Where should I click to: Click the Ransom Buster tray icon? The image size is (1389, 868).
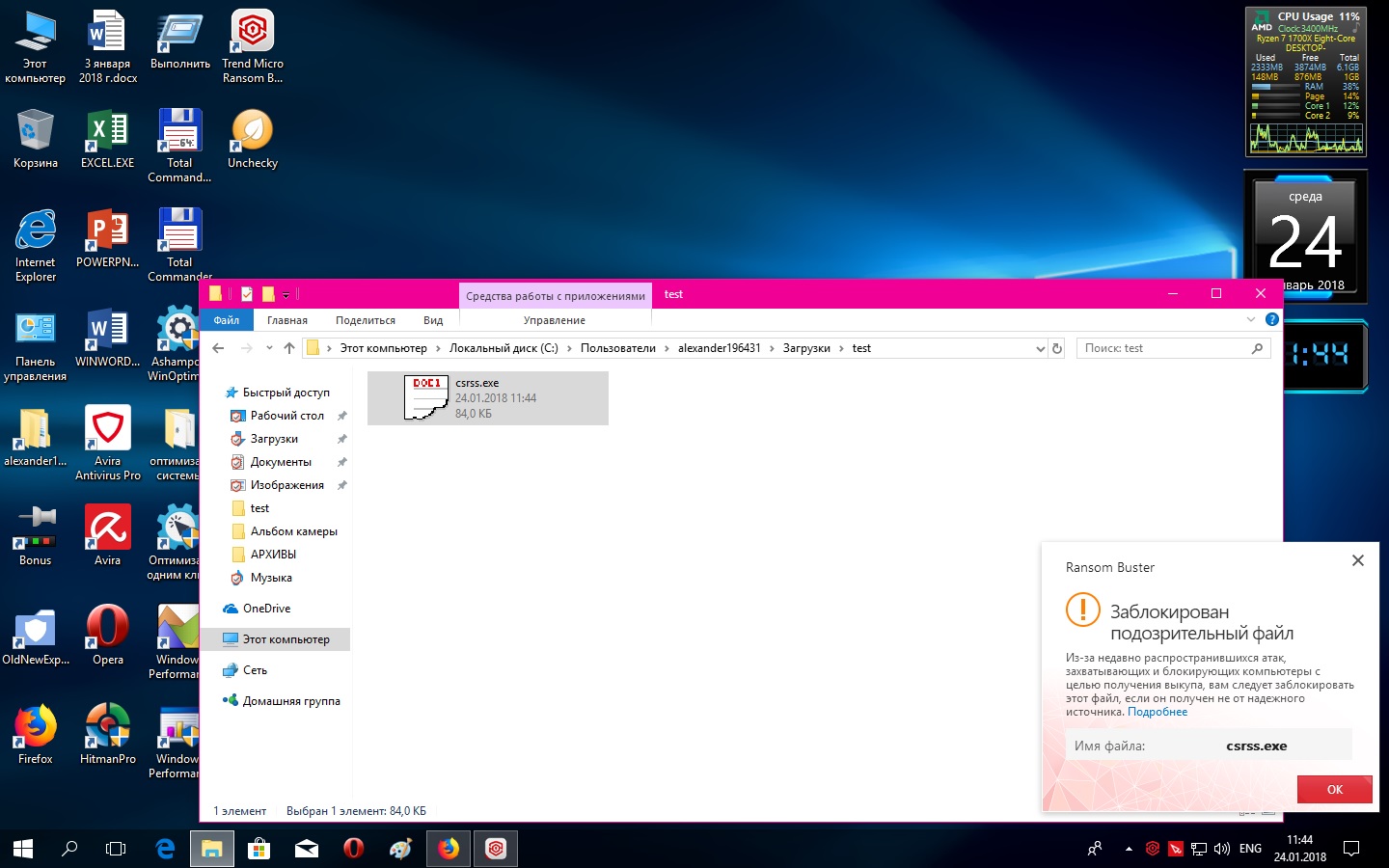[1152, 849]
